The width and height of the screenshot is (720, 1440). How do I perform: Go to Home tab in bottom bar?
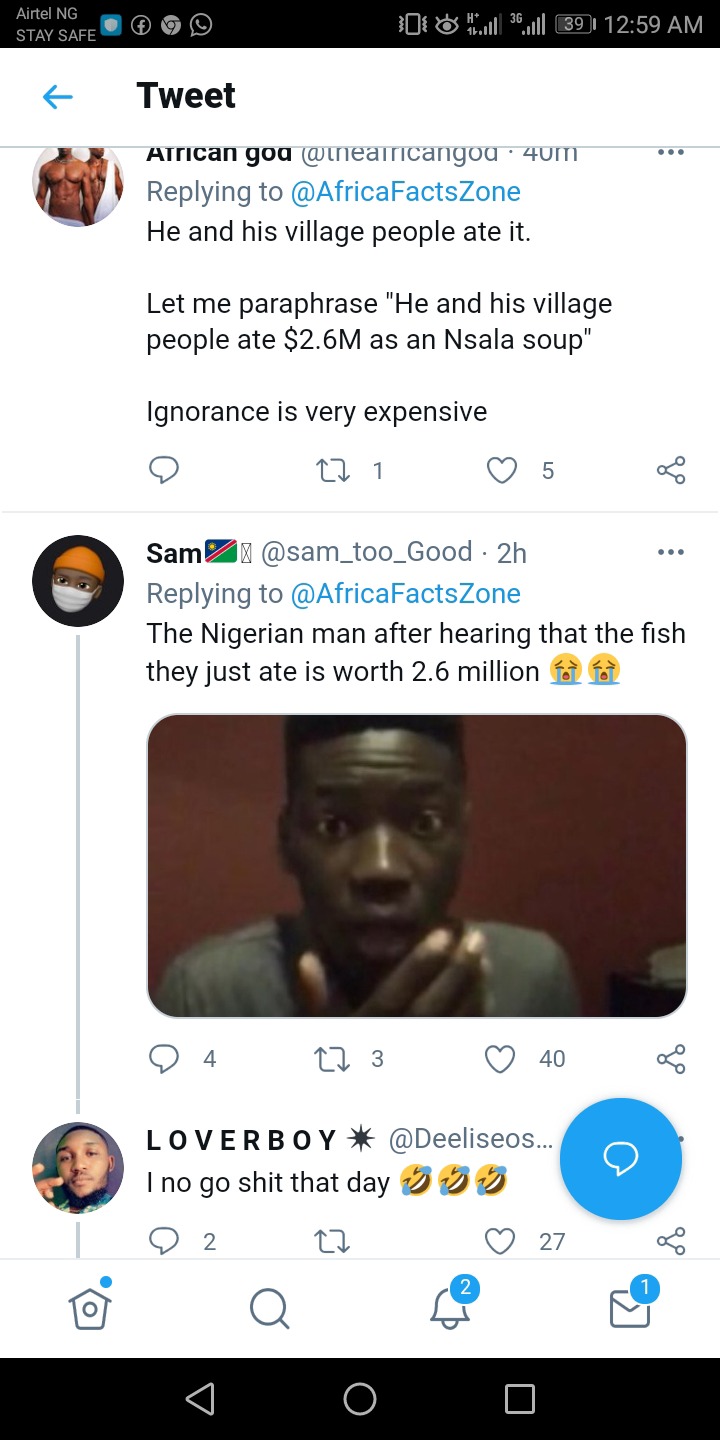pos(90,1306)
